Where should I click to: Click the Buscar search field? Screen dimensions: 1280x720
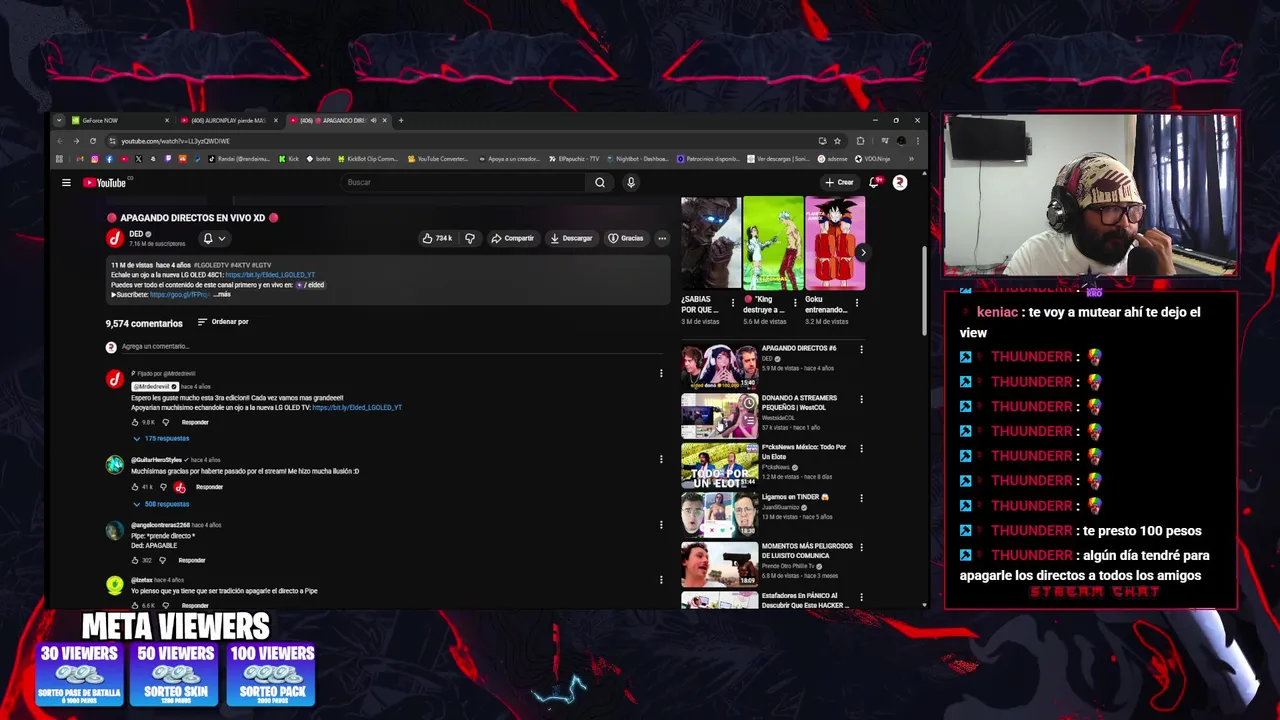(463, 183)
